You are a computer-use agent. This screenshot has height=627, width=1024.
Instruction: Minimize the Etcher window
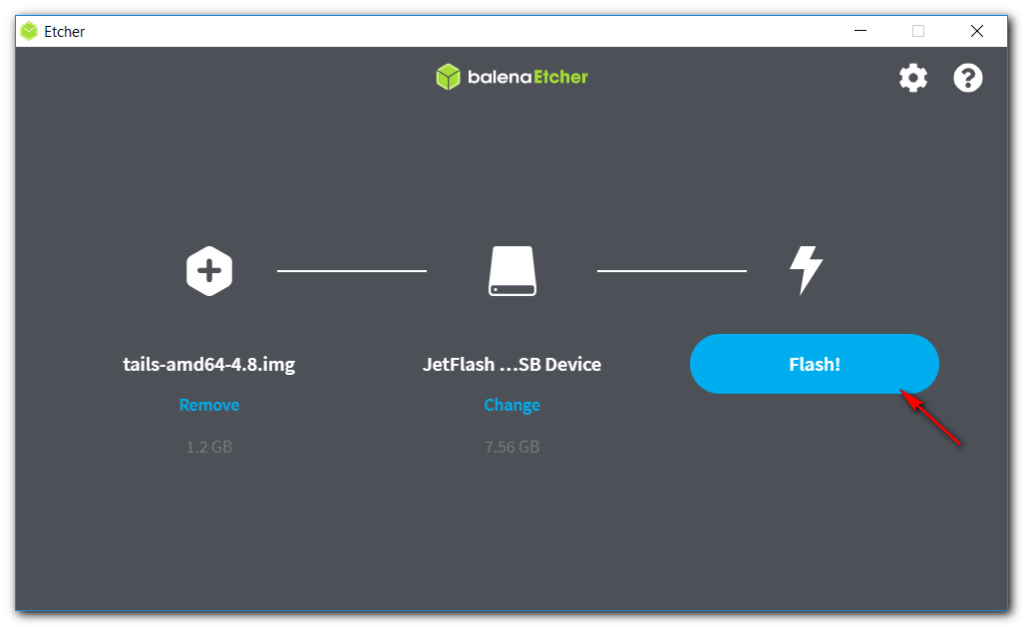860,31
